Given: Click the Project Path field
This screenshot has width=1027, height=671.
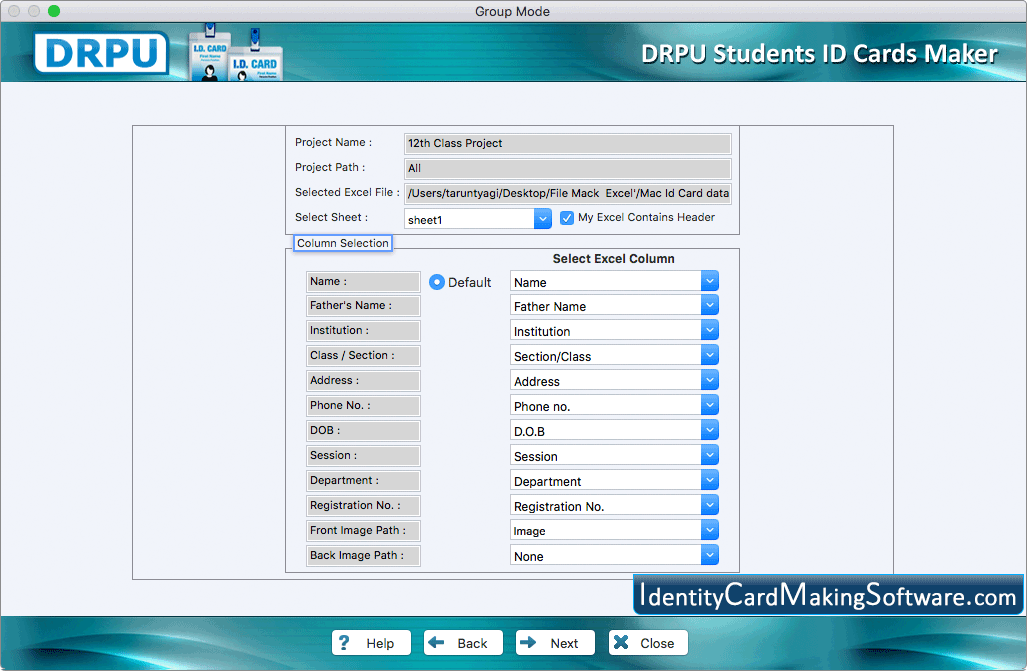Looking at the screenshot, I should coord(568,168).
